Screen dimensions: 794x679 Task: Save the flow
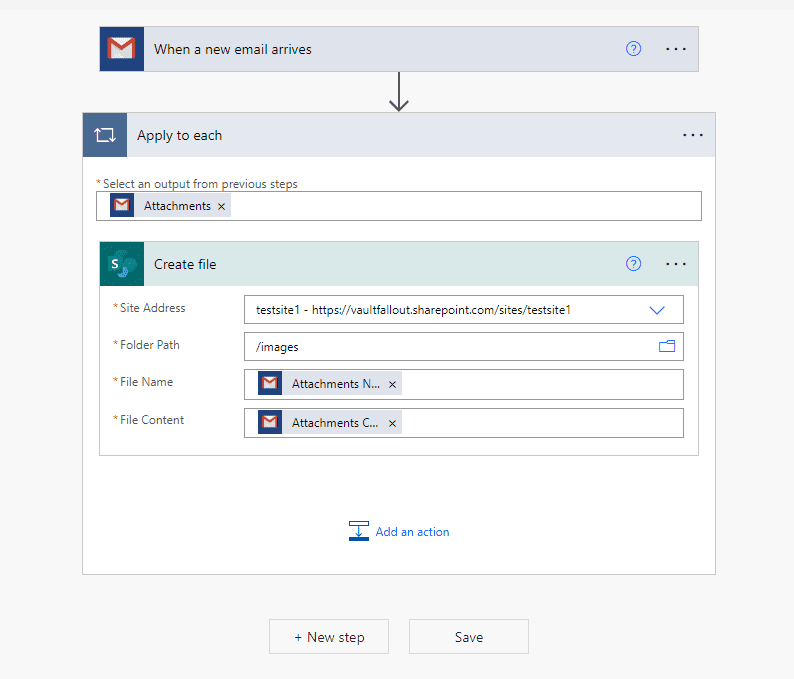pos(468,637)
